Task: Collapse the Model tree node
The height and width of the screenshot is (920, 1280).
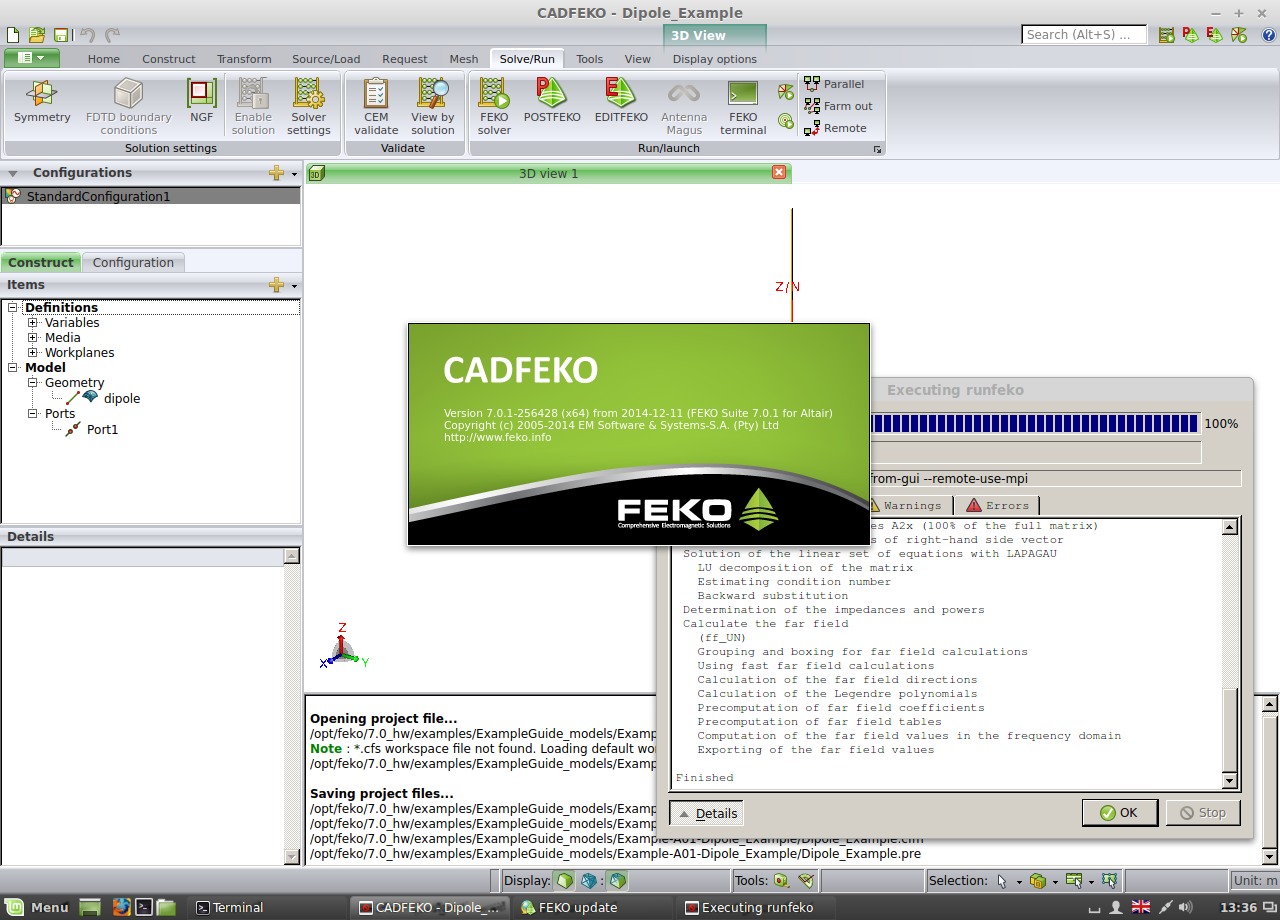Action: click(x=14, y=368)
